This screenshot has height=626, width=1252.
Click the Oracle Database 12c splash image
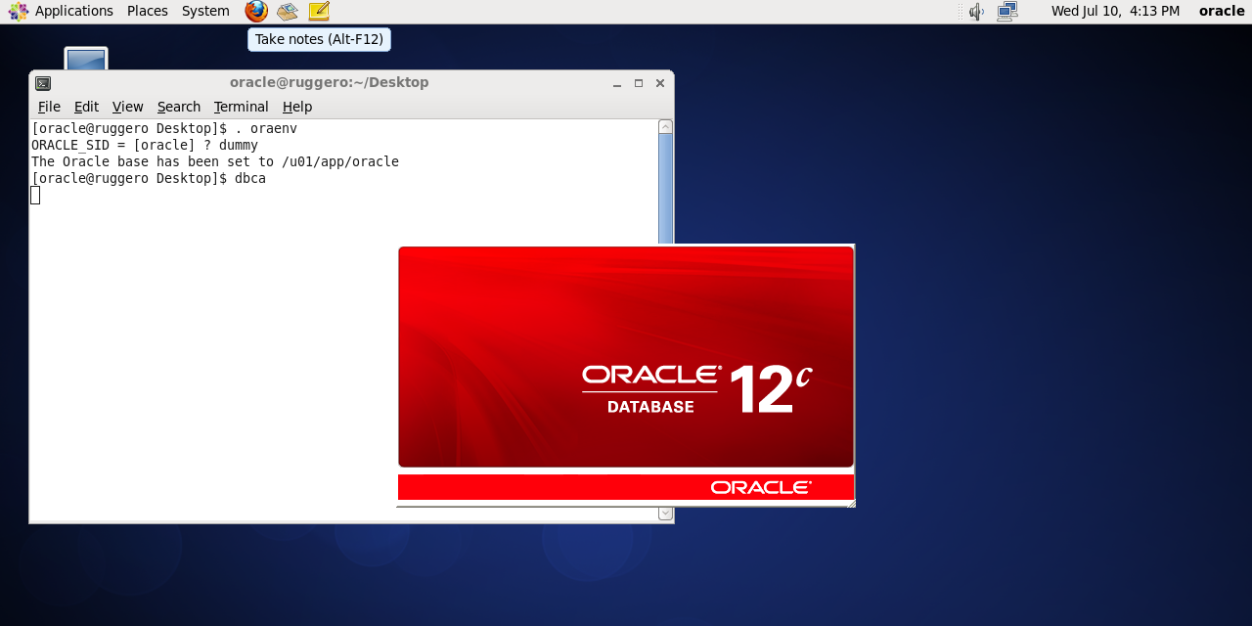click(626, 357)
